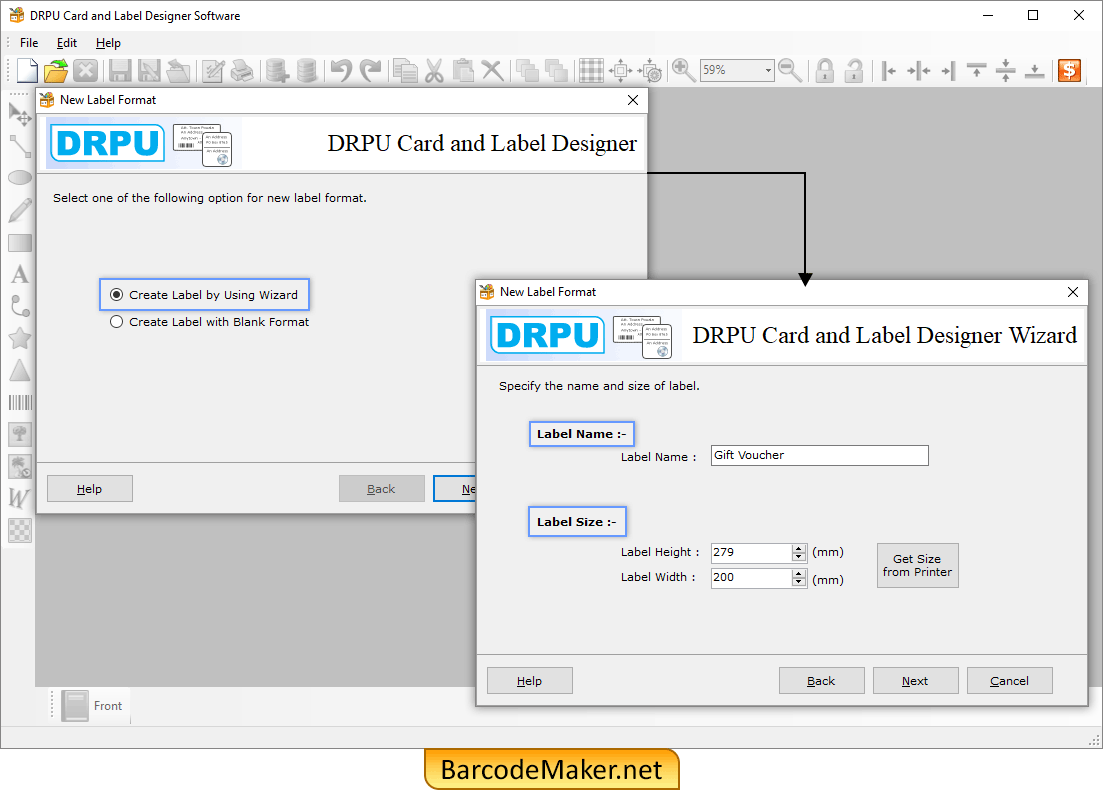Select the Arc curve tool
This screenshot has height=790, width=1103.
[x=20, y=306]
